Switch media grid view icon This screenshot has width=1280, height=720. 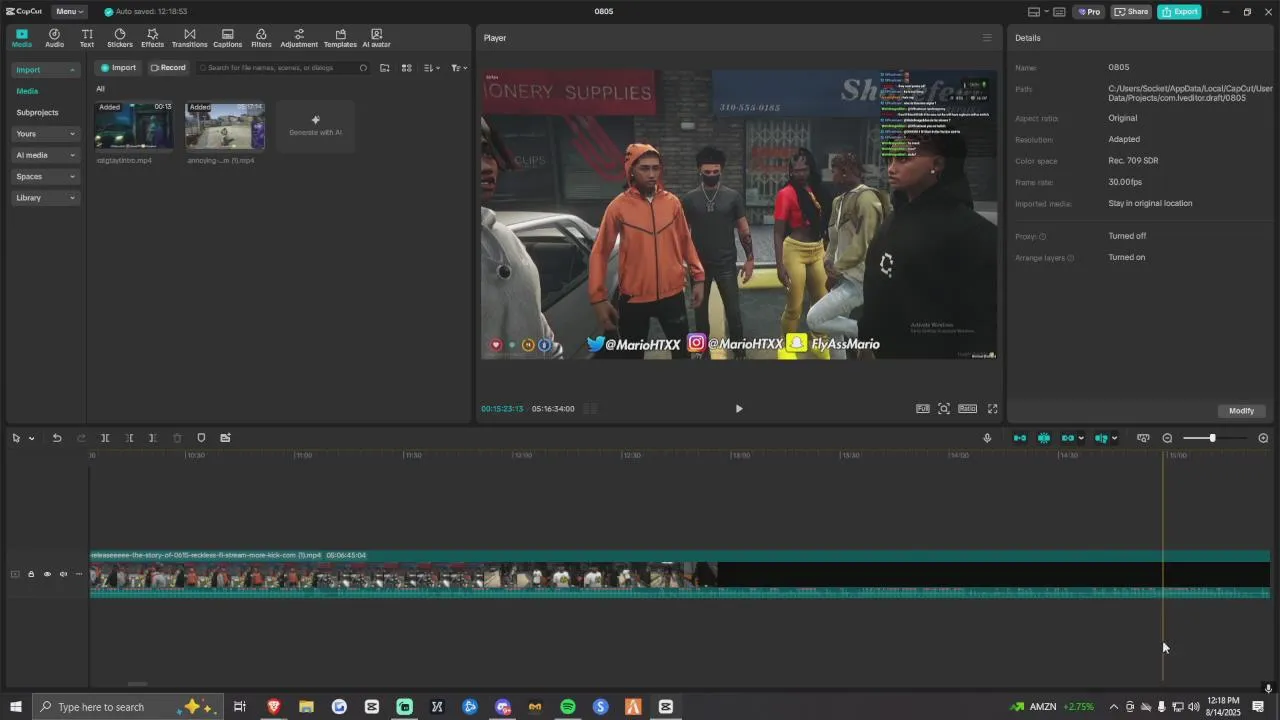(x=407, y=68)
